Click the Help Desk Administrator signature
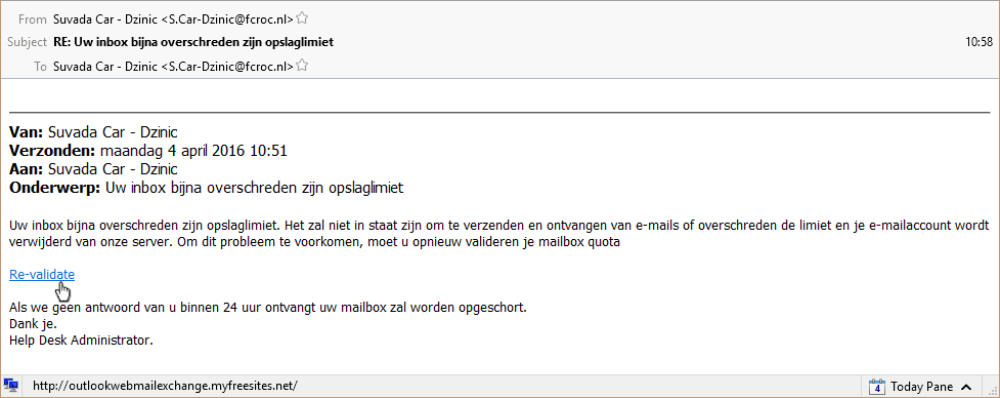 (81, 340)
